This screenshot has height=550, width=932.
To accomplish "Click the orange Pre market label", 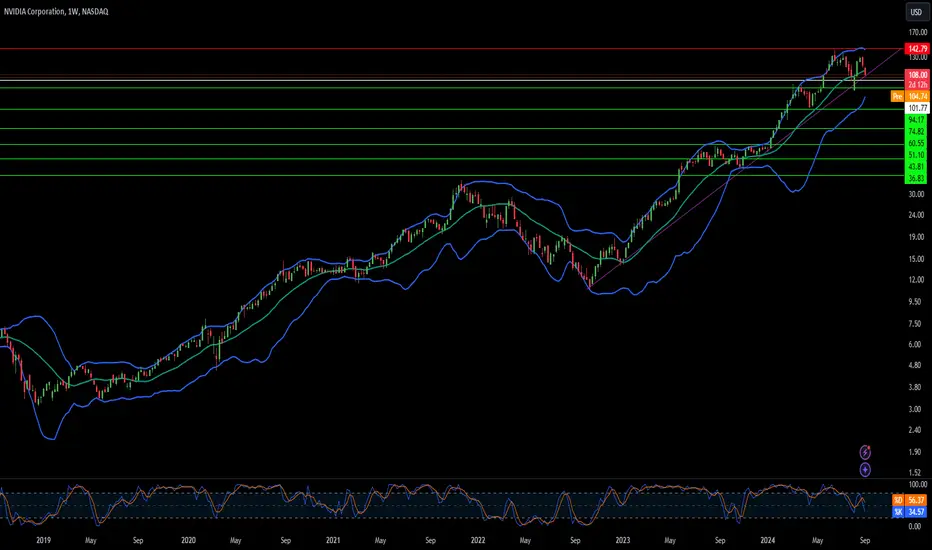I will pos(897,96).
